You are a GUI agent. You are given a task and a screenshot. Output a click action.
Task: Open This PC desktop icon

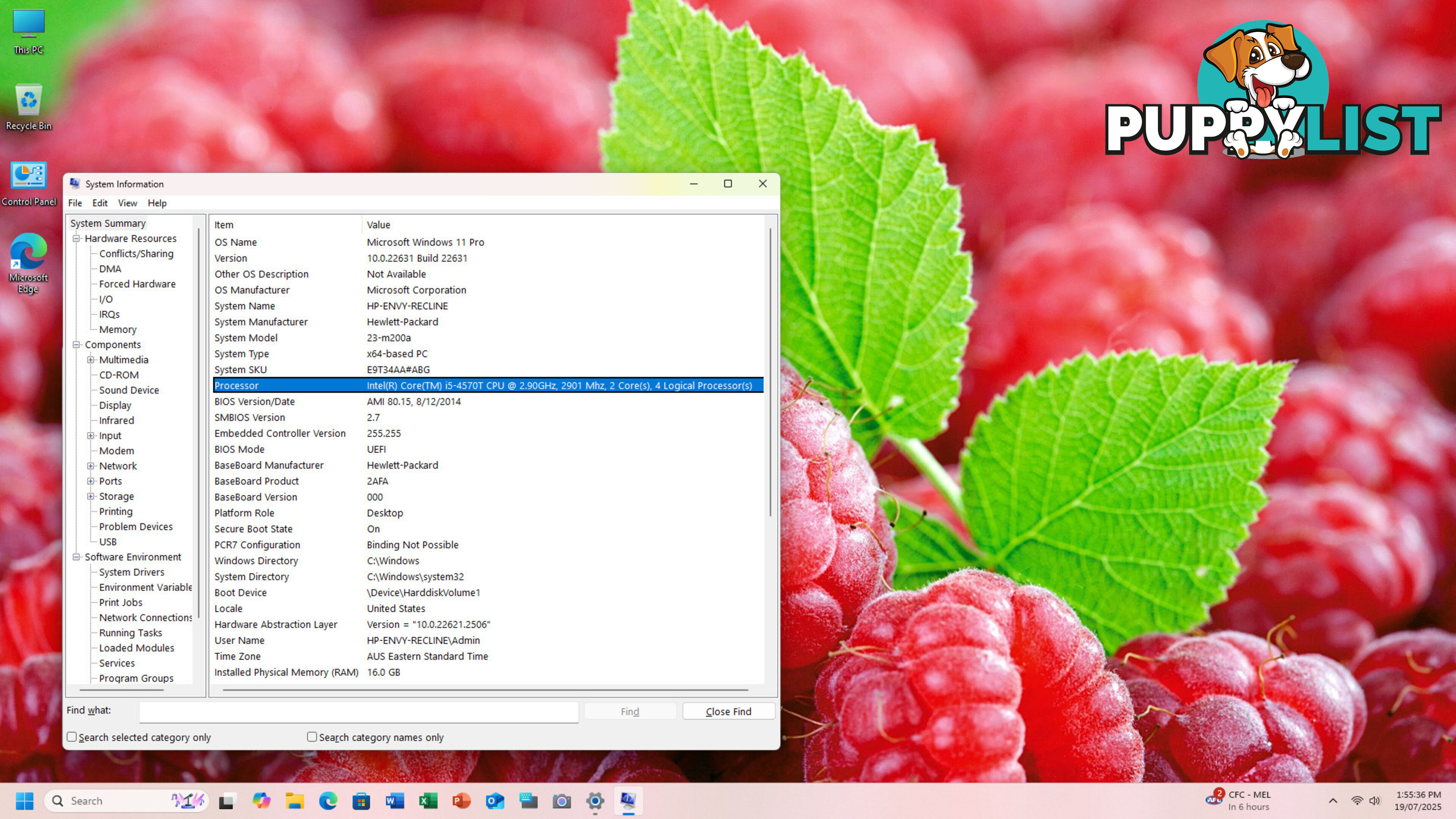click(x=28, y=31)
